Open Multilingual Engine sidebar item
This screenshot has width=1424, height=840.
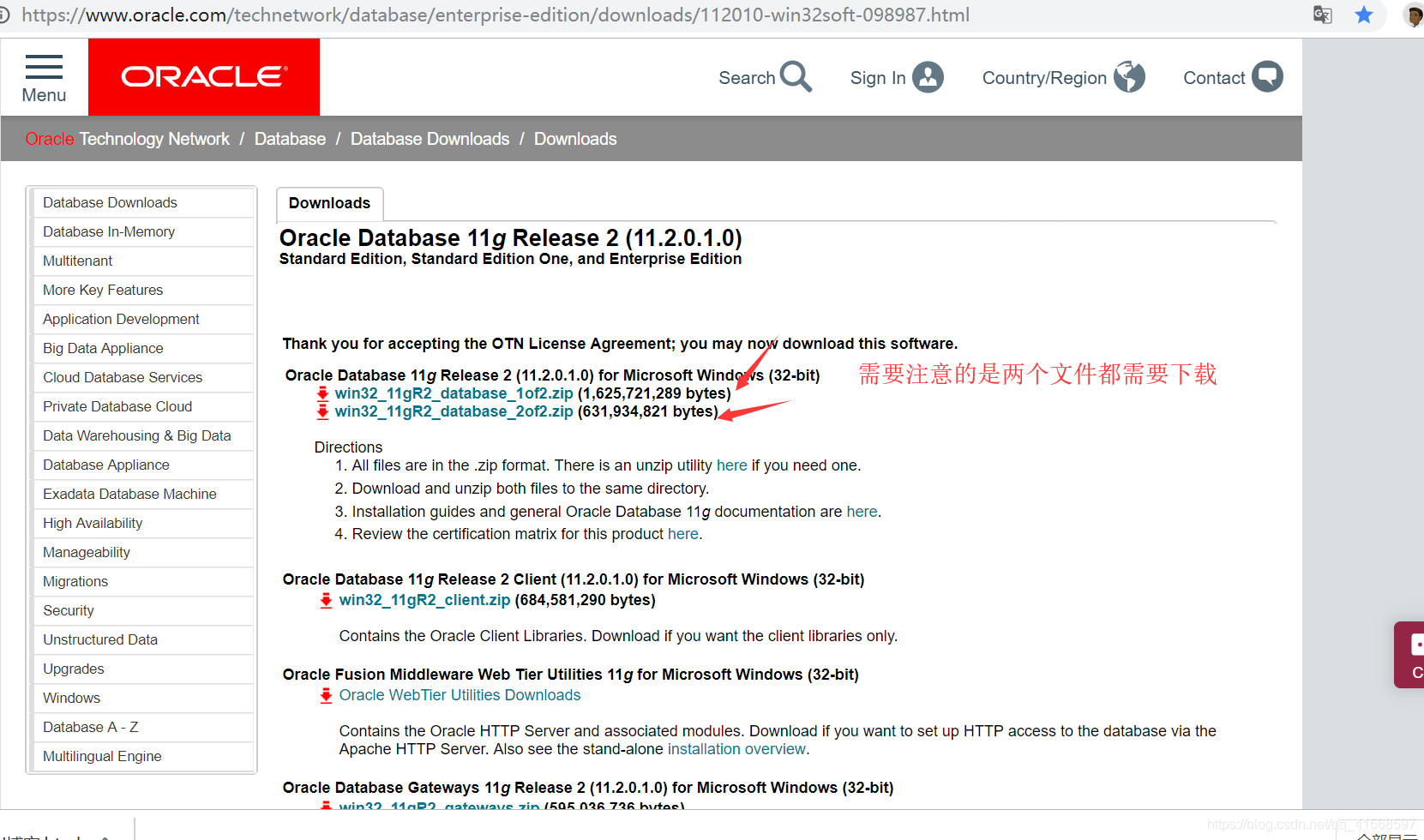click(x=143, y=757)
